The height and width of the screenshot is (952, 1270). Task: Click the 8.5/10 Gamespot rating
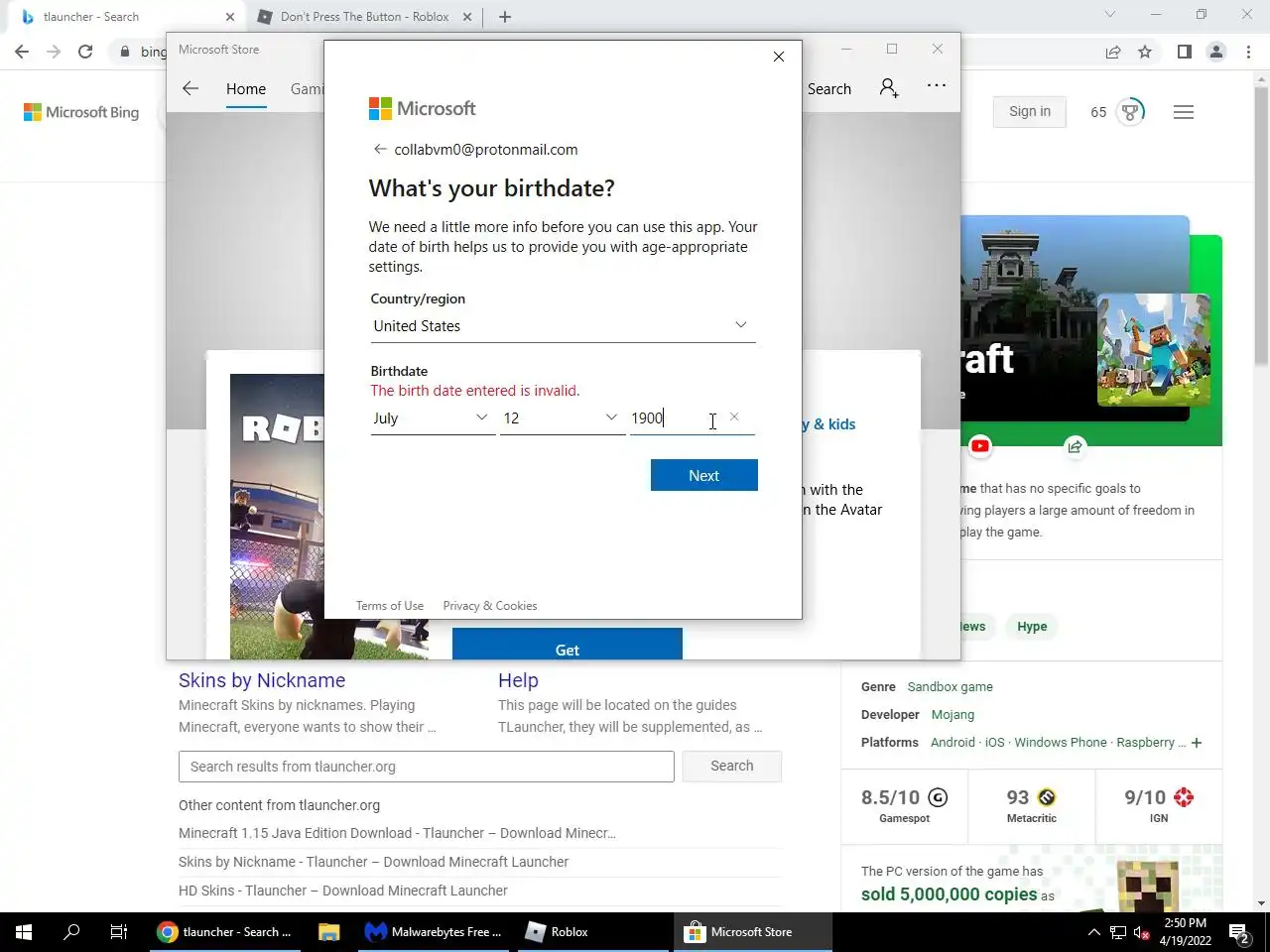tap(904, 805)
